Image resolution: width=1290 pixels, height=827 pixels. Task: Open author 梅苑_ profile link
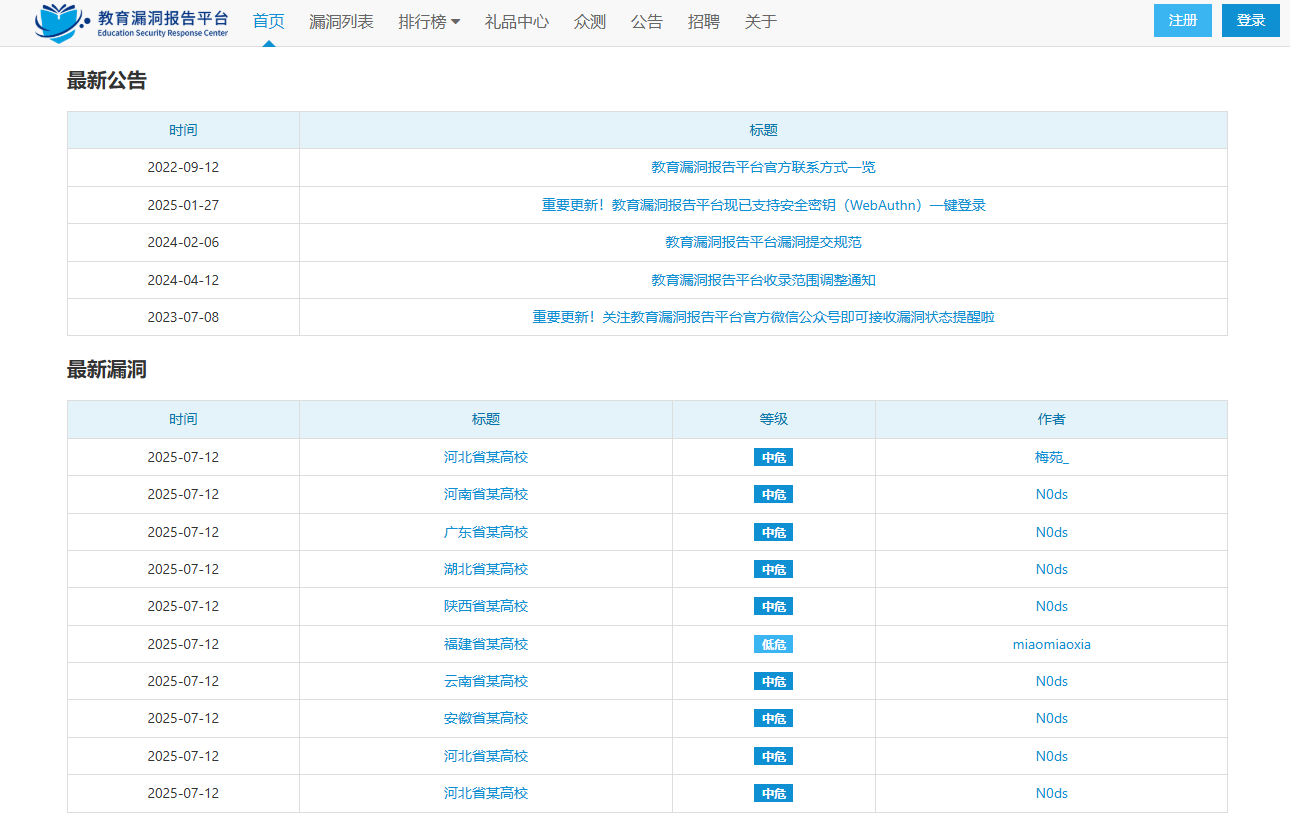pyautogui.click(x=1051, y=457)
